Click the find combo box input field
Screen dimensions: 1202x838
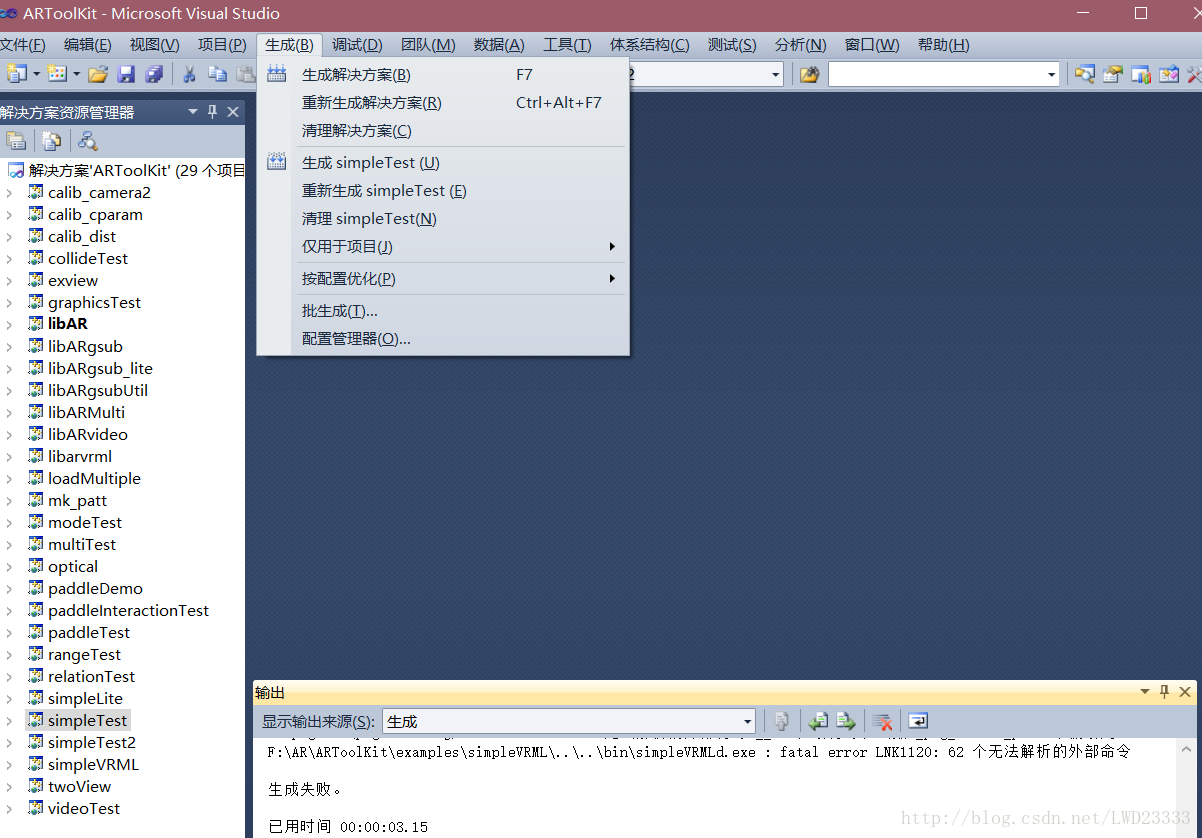click(x=935, y=74)
